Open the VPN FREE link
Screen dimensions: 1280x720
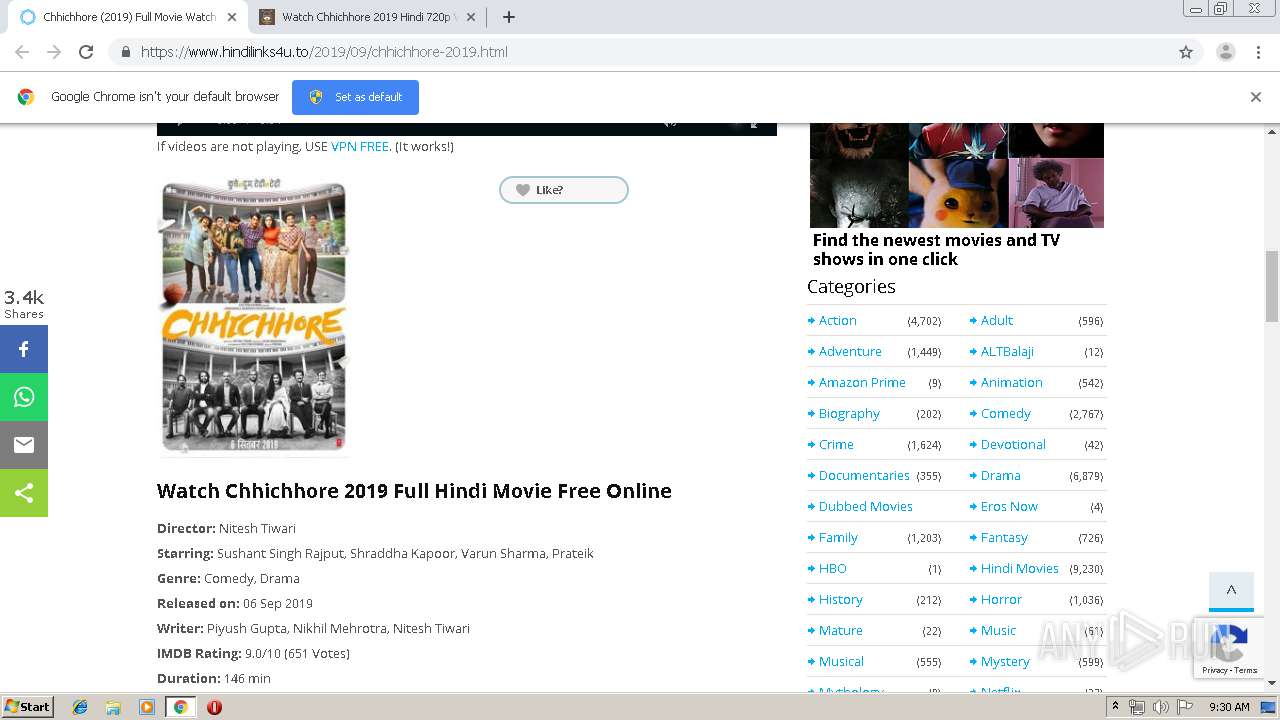(x=360, y=146)
